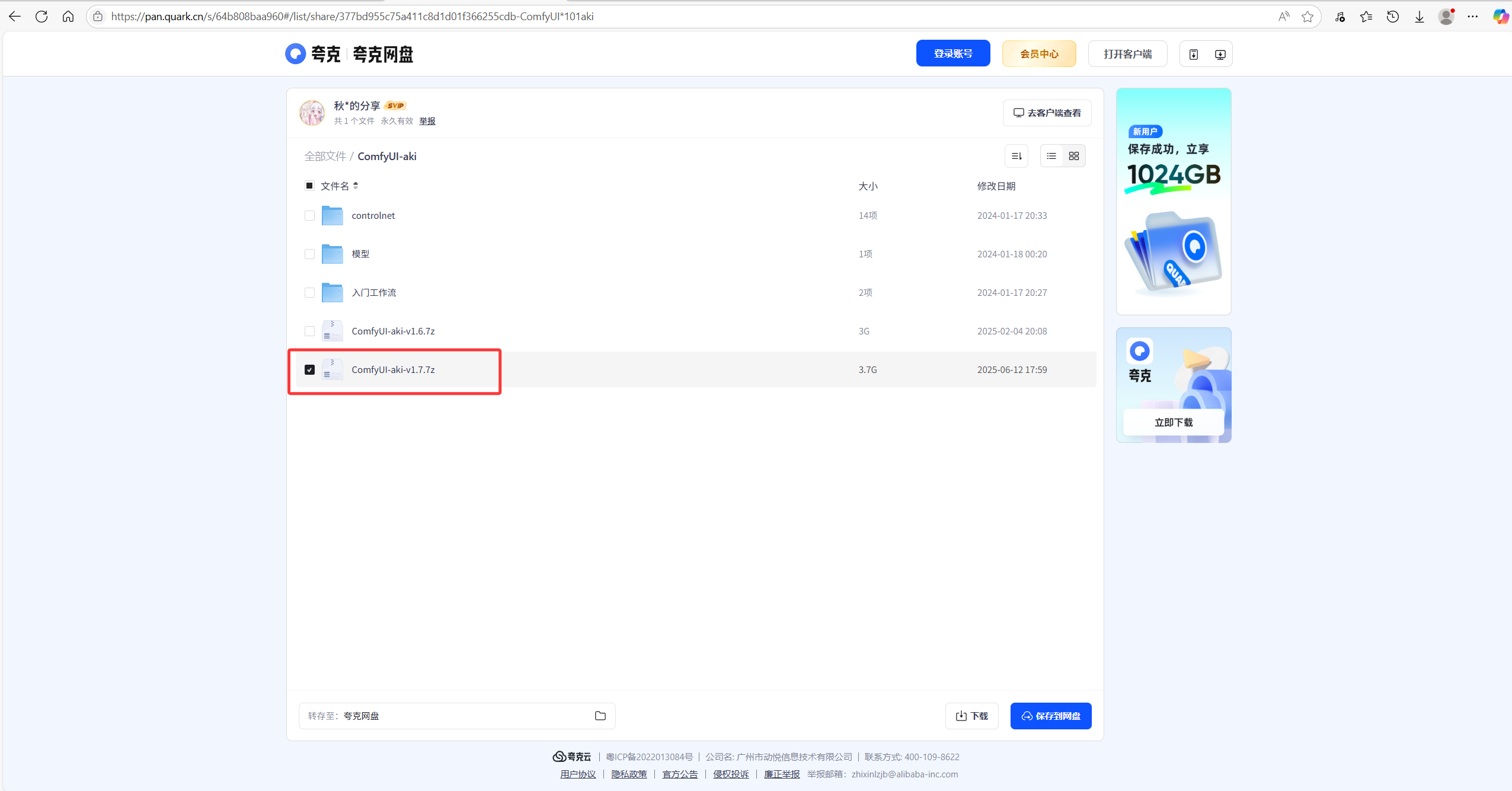Image resolution: width=1512 pixels, height=791 pixels.
Task: Click the controlnet folder icon
Action: [x=332, y=215]
